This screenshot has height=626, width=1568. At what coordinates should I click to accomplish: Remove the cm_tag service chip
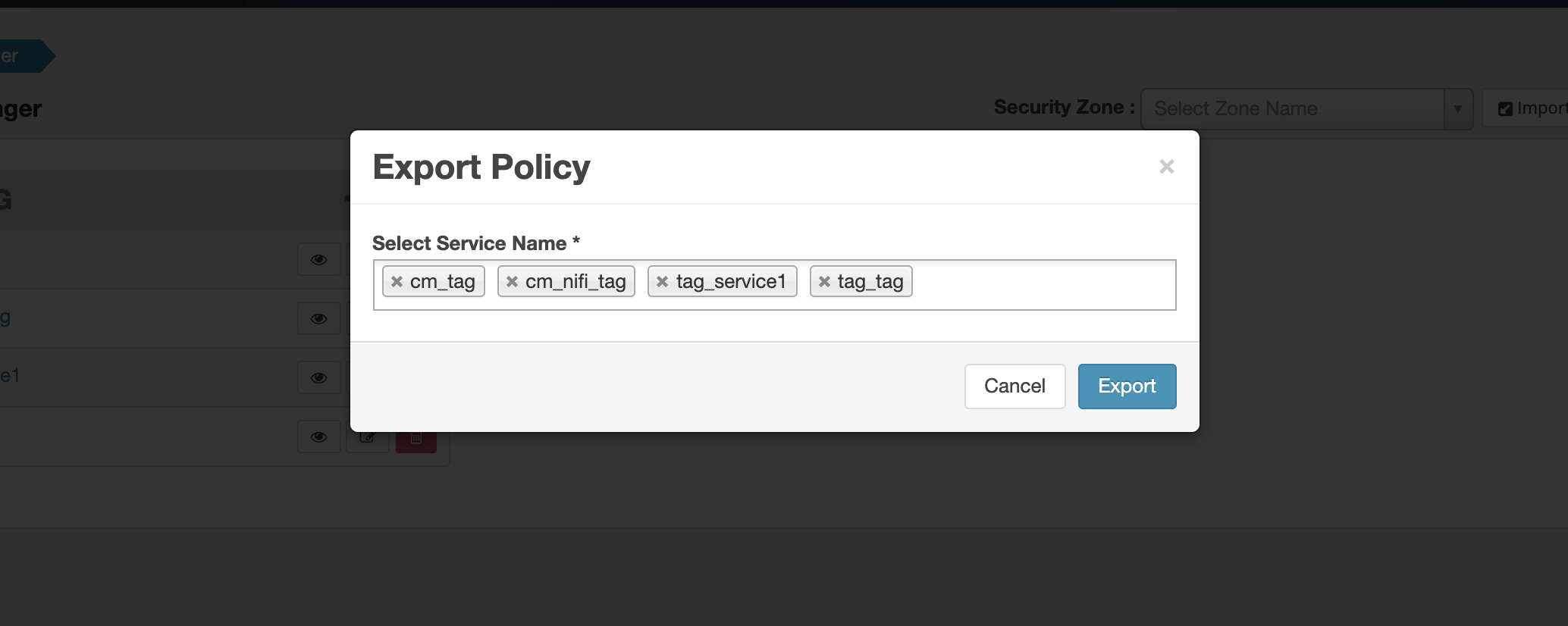[397, 282]
